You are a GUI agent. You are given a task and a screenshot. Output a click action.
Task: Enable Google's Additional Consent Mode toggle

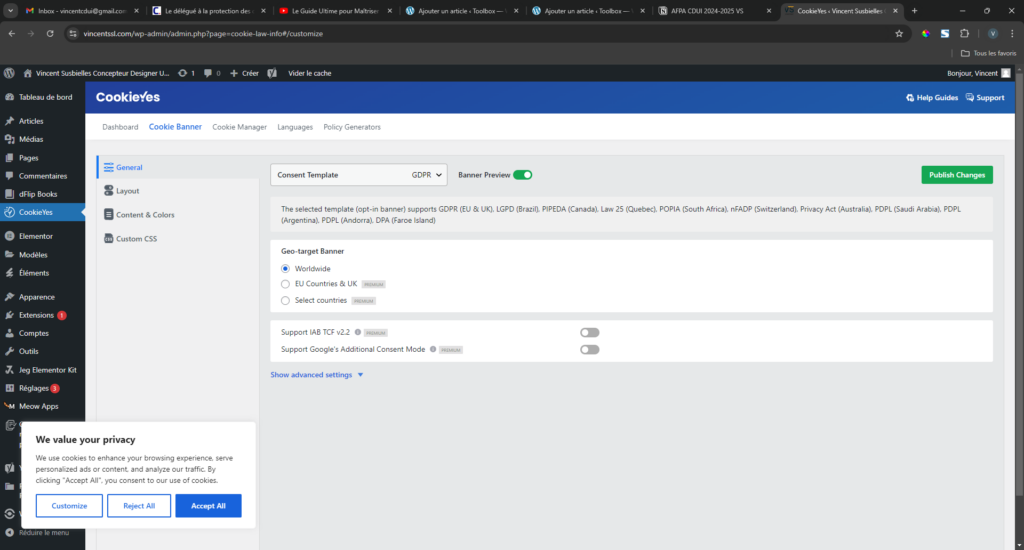point(589,350)
